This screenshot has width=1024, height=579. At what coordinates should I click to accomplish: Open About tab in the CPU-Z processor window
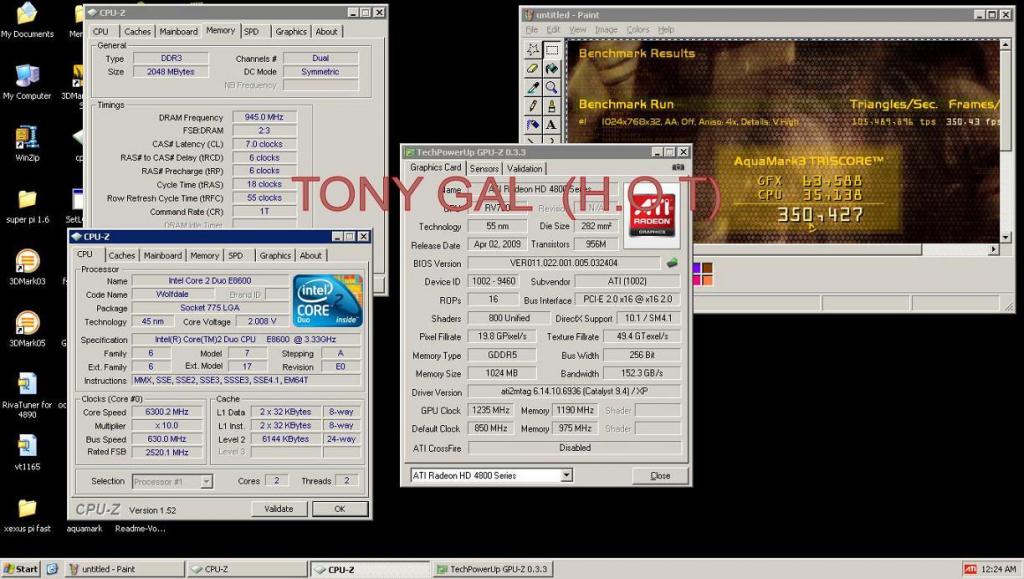310,255
